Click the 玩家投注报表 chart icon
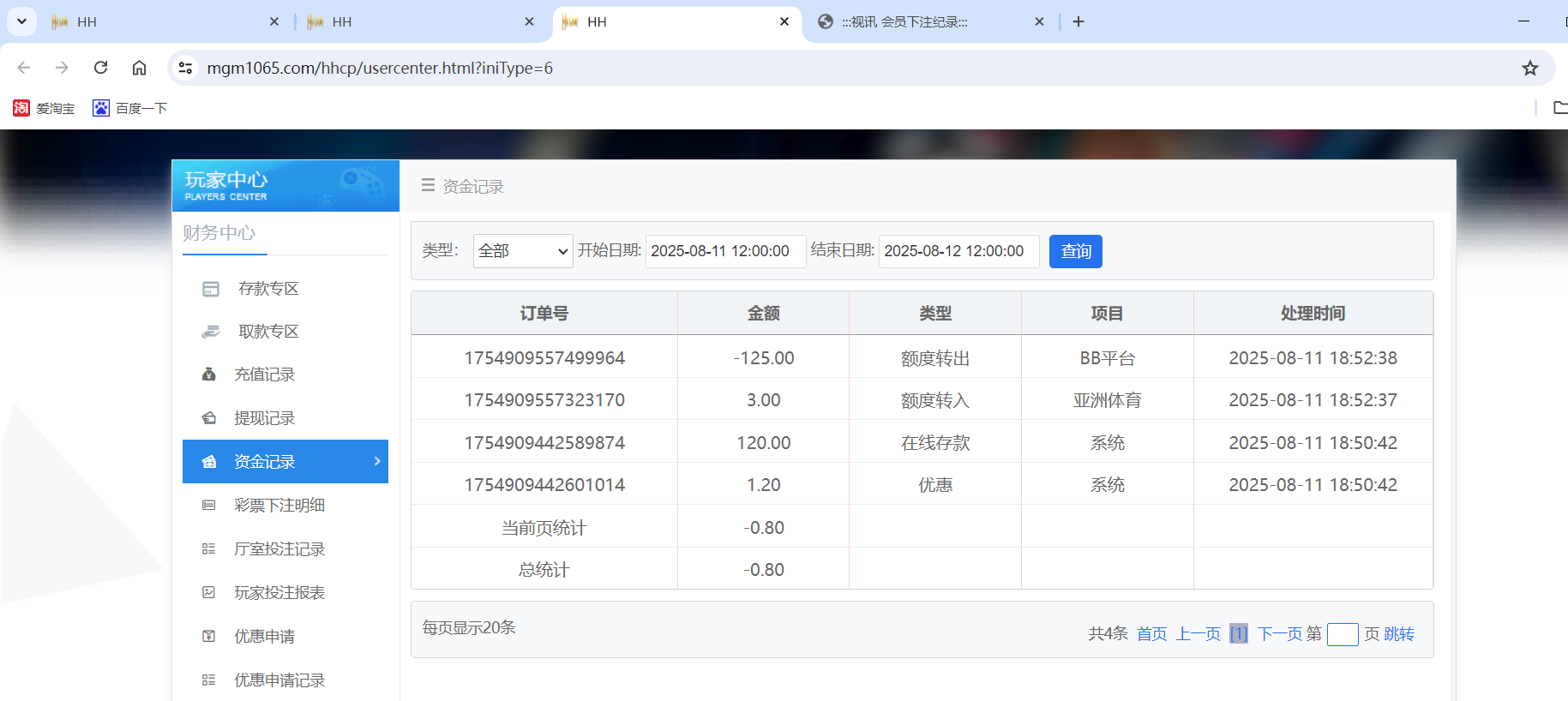Screen dimensions: 1568x701 pos(208,593)
